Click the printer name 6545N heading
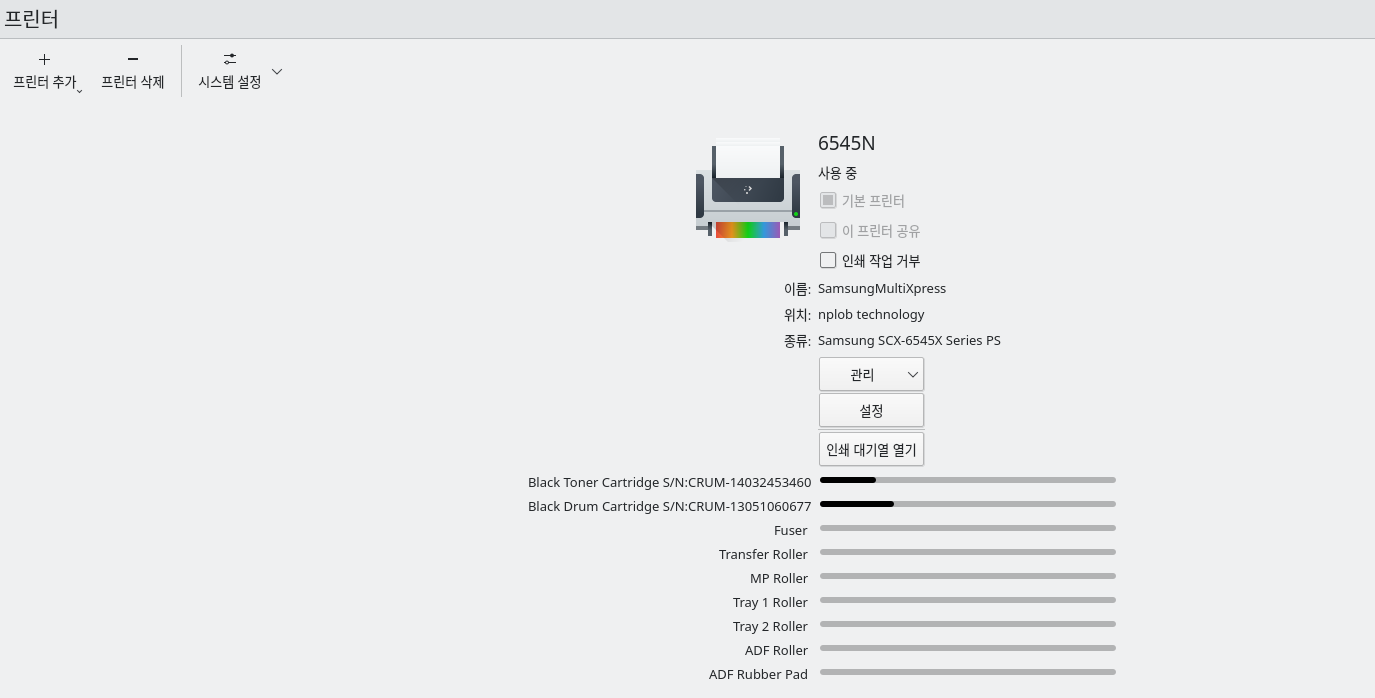The width and height of the screenshot is (1375, 698). (x=846, y=143)
